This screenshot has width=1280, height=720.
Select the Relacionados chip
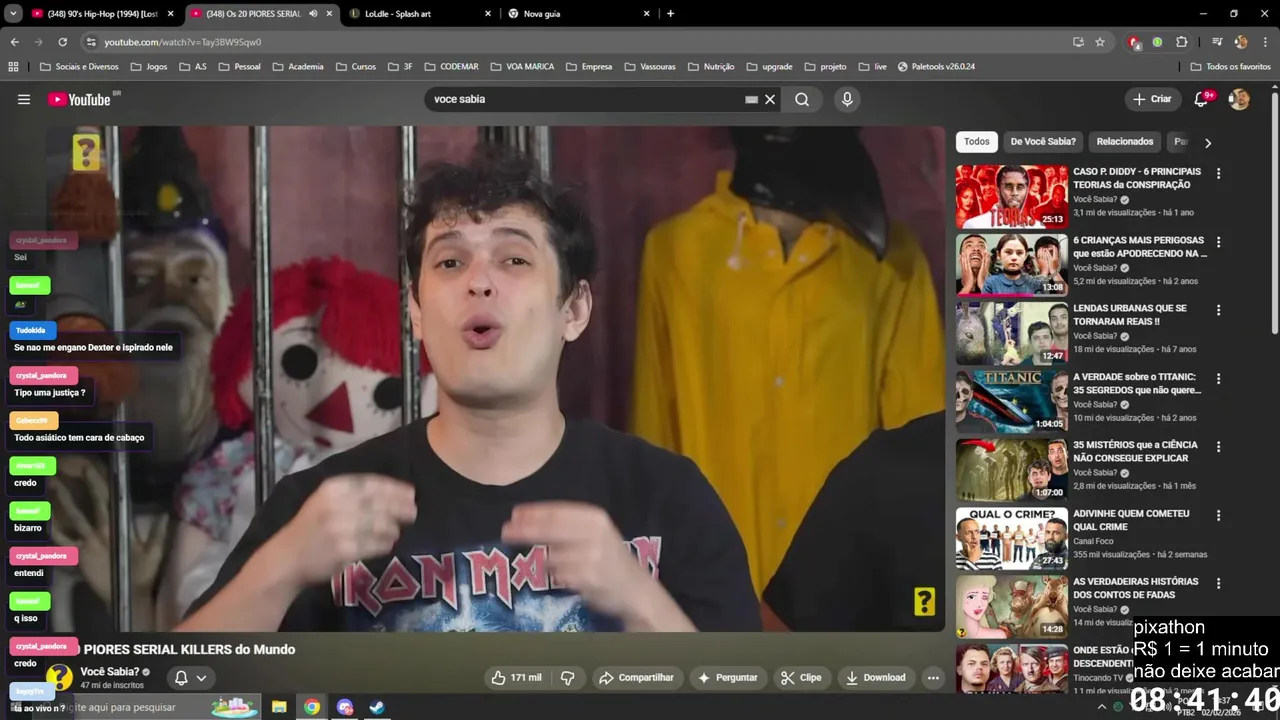click(x=1125, y=142)
